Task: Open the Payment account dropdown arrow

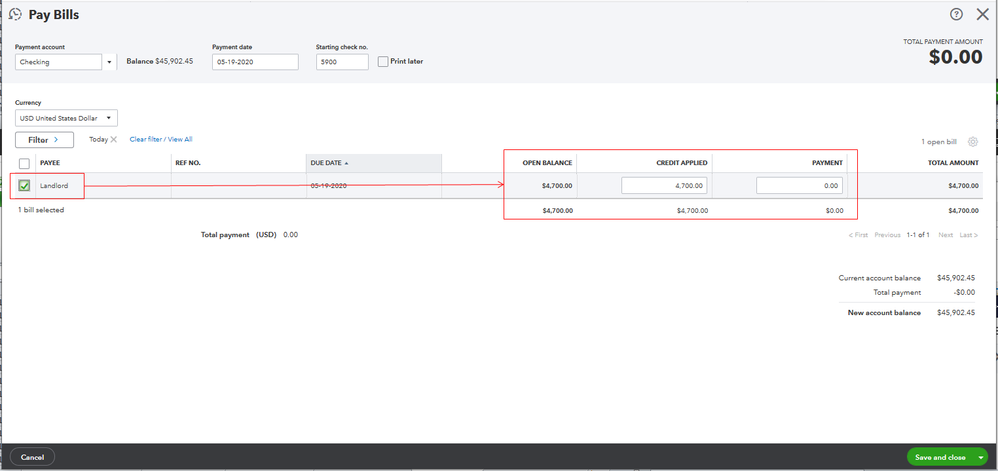Action: (x=109, y=62)
